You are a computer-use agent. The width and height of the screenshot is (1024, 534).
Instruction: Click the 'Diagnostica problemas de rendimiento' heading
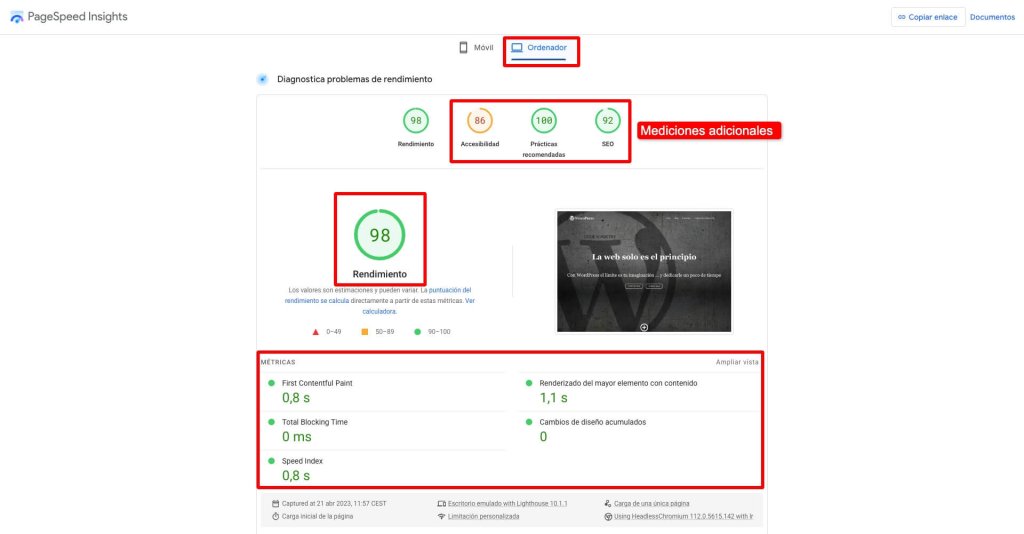(355, 79)
